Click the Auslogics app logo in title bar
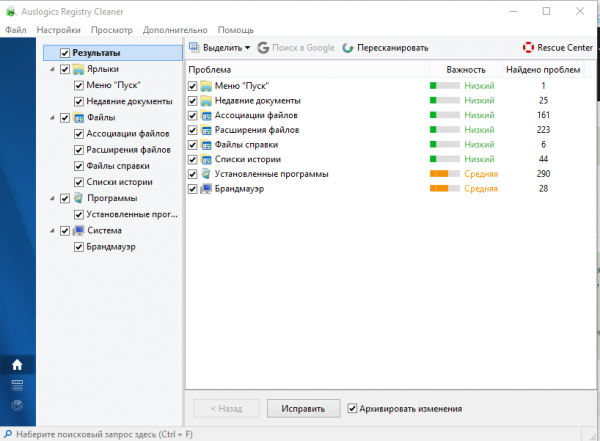The width and height of the screenshot is (600, 441). [x=11, y=11]
